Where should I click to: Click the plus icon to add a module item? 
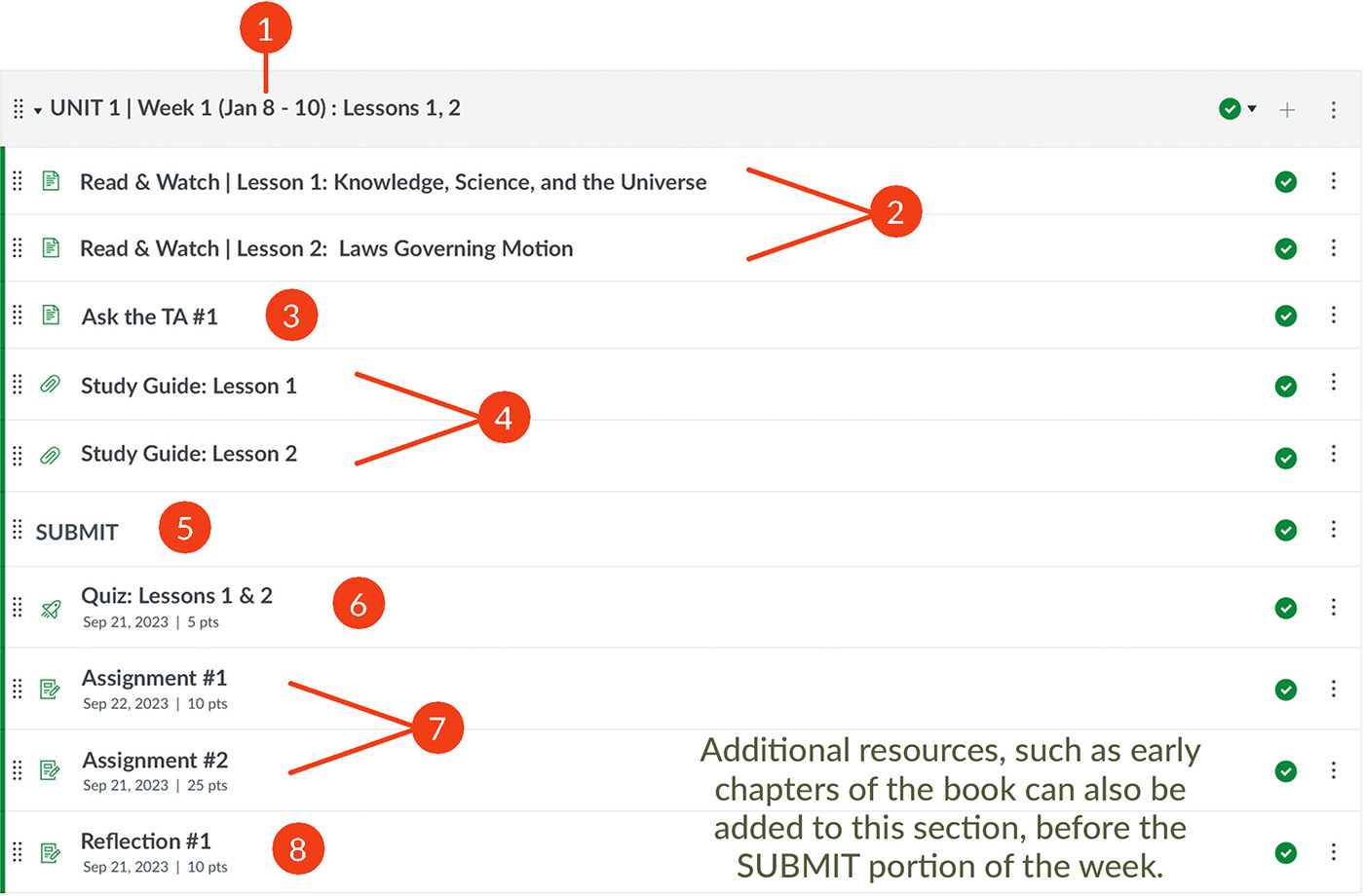point(1287,109)
